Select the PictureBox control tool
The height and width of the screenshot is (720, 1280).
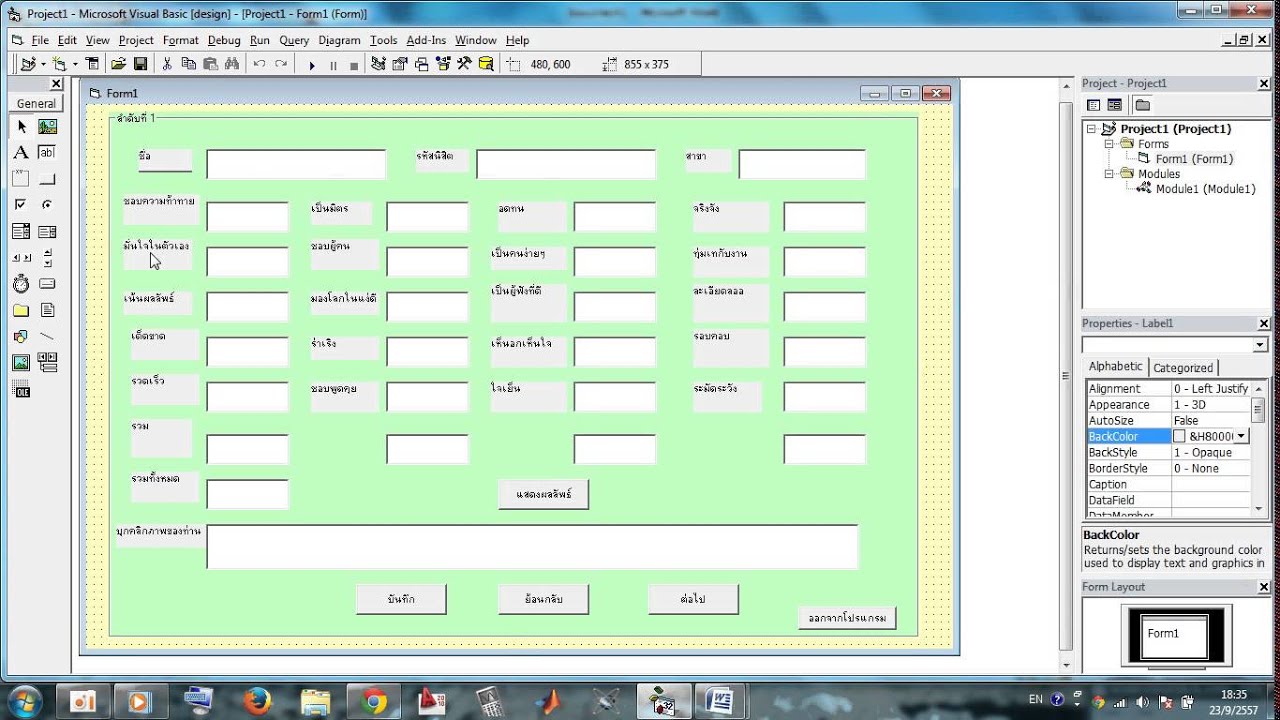click(47, 127)
